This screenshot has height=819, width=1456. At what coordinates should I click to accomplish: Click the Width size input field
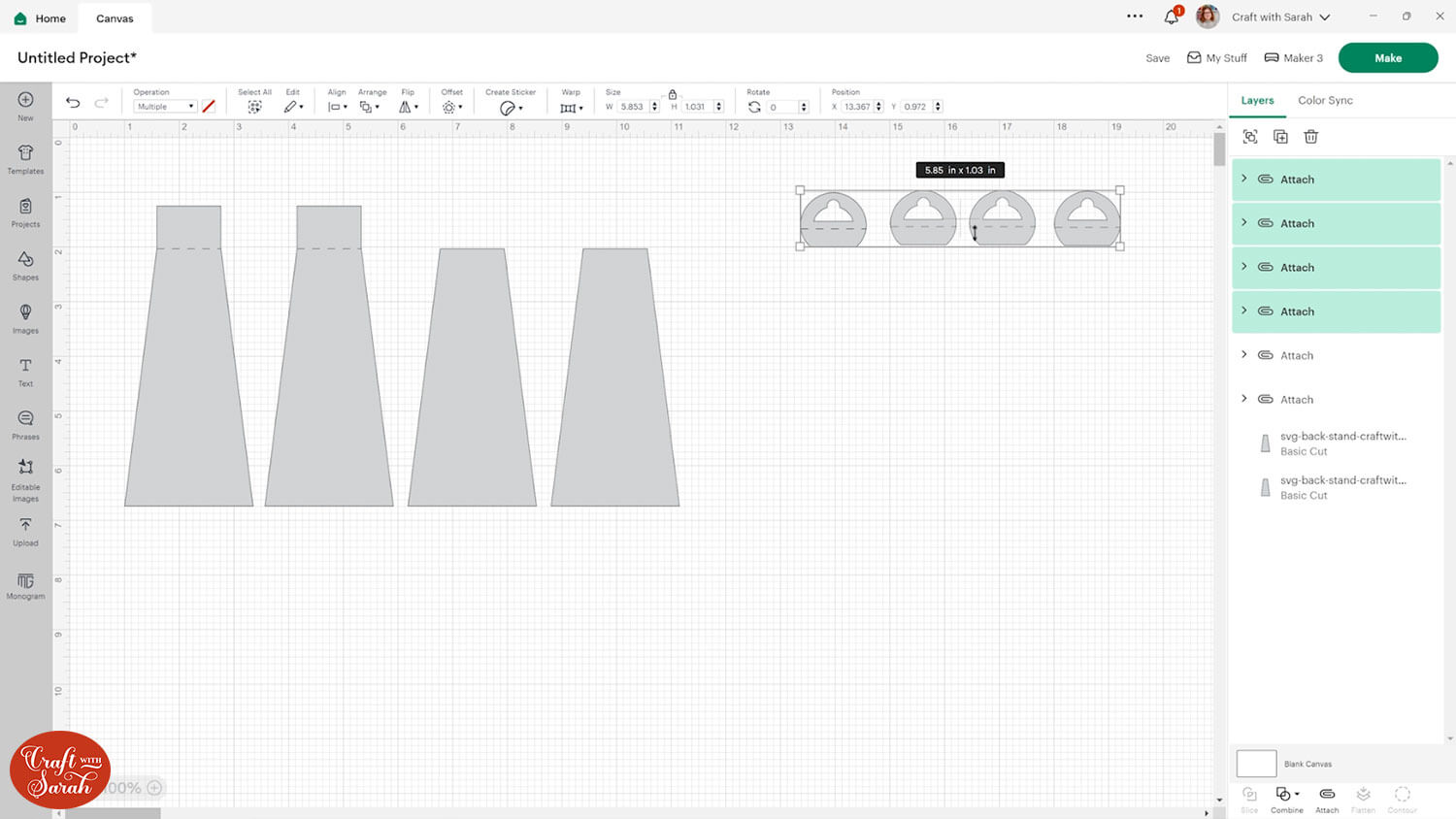tap(634, 107)
